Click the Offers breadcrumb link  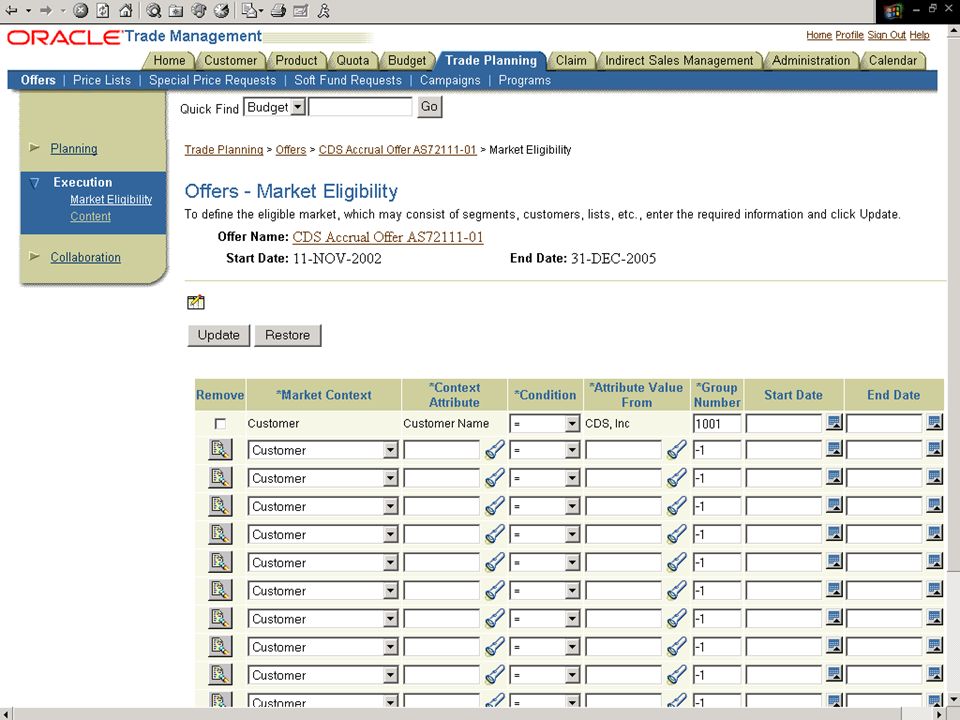(x=291, y=150)
